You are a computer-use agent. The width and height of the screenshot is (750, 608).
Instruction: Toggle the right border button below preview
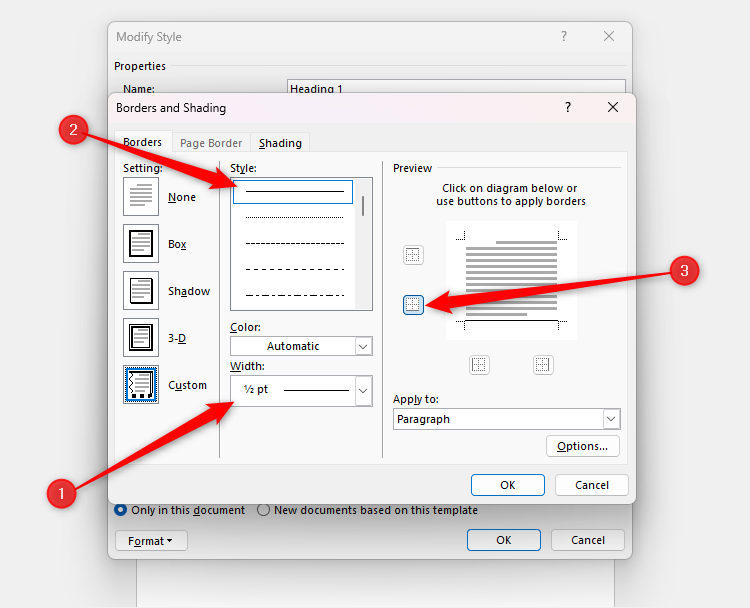[x=543, y=365]
